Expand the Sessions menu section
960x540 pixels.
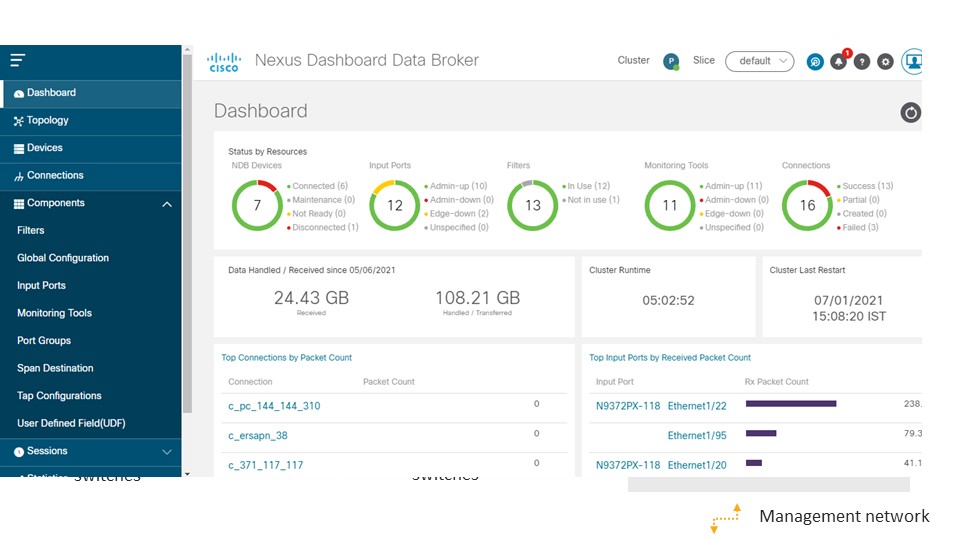point(167,452)
